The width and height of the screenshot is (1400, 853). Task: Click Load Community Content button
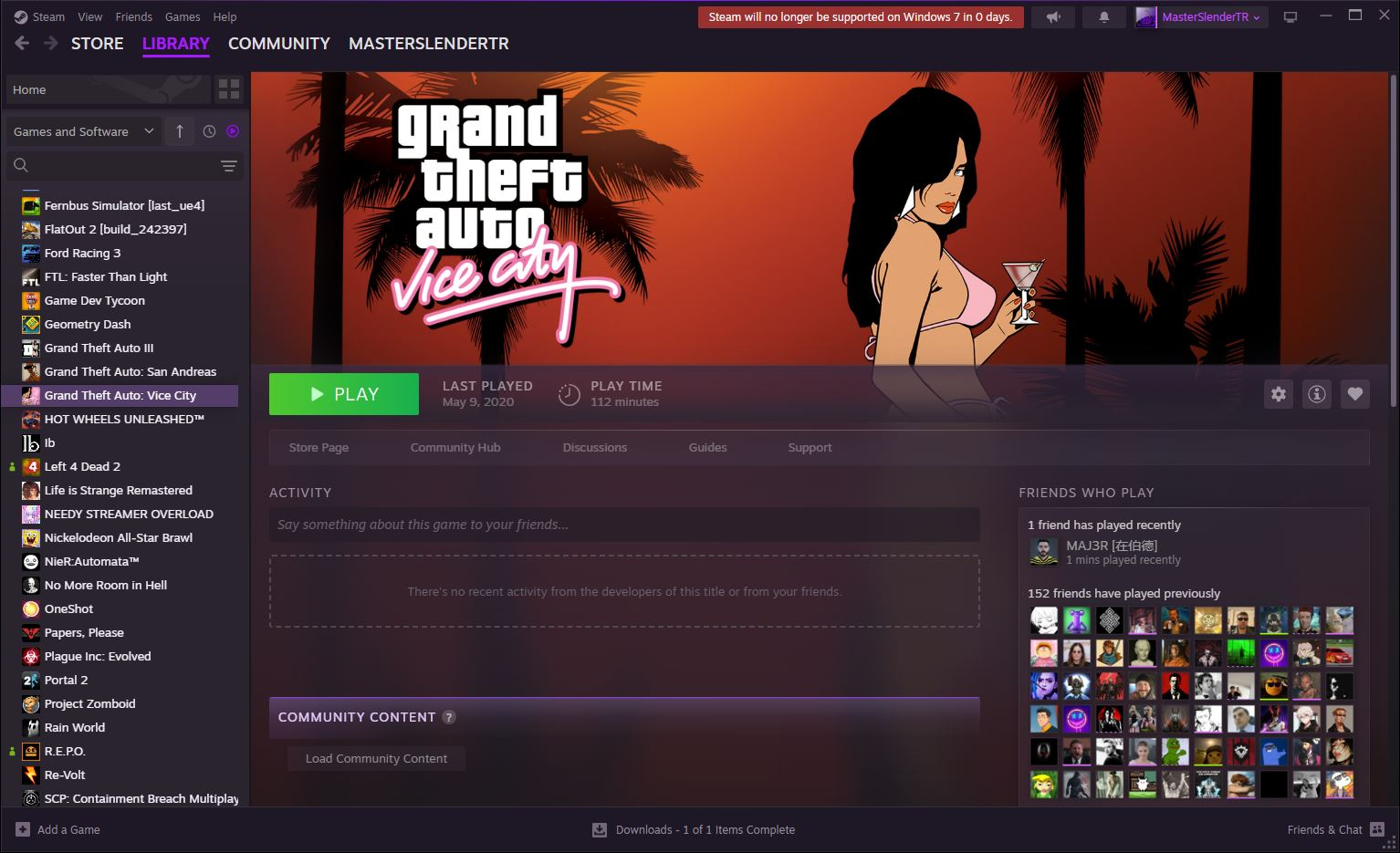(x=376, y=758)
